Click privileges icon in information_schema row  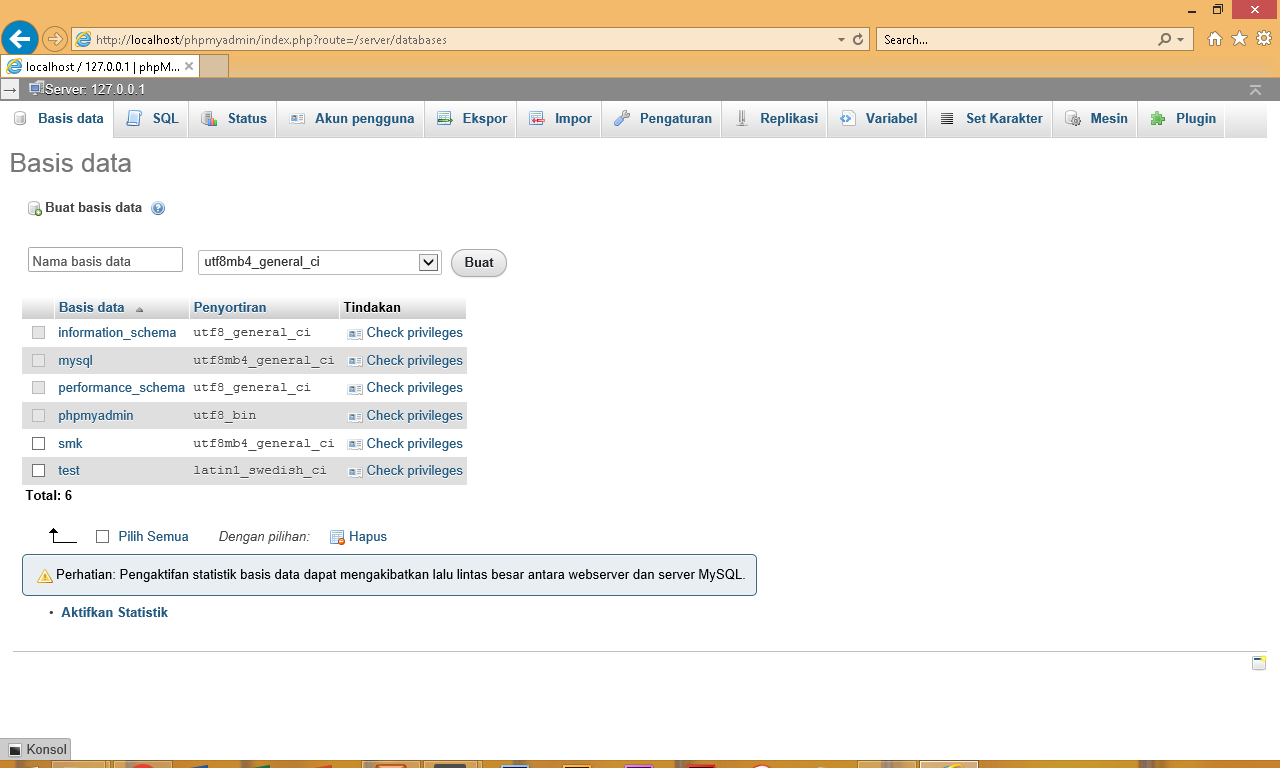click(355, 333)
